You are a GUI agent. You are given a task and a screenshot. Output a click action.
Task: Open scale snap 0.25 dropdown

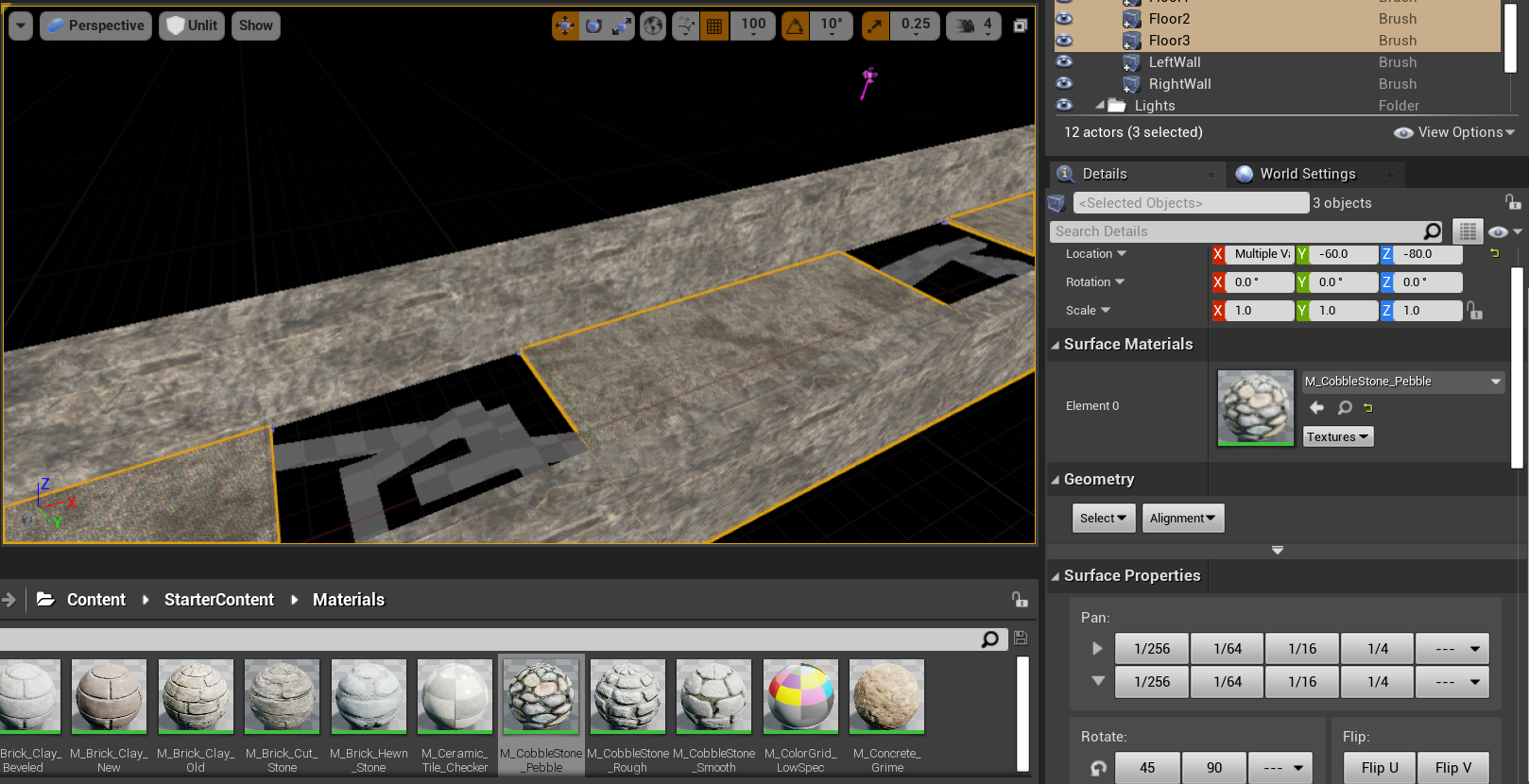916,26
